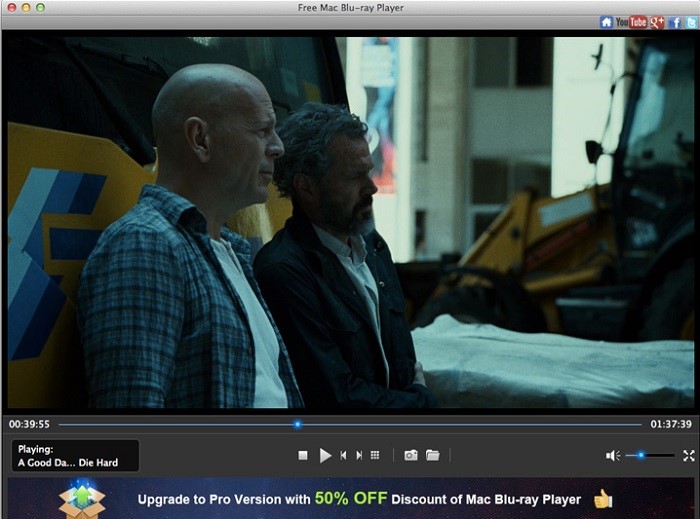The image size is (700, 519).
Task: Click the volume slider handle
Action: [641, 455]
